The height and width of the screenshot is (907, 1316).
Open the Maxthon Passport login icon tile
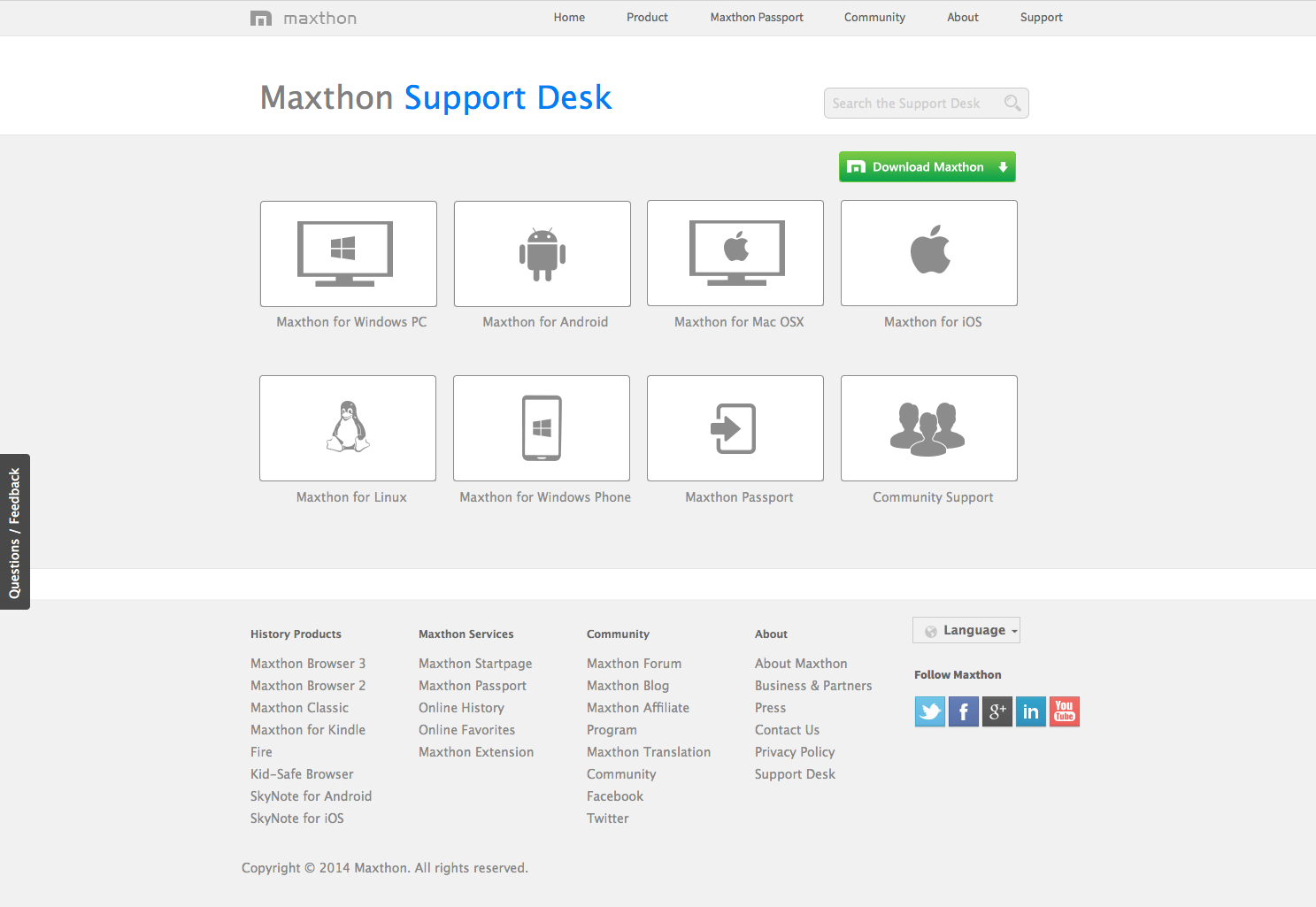click(735, 428)
